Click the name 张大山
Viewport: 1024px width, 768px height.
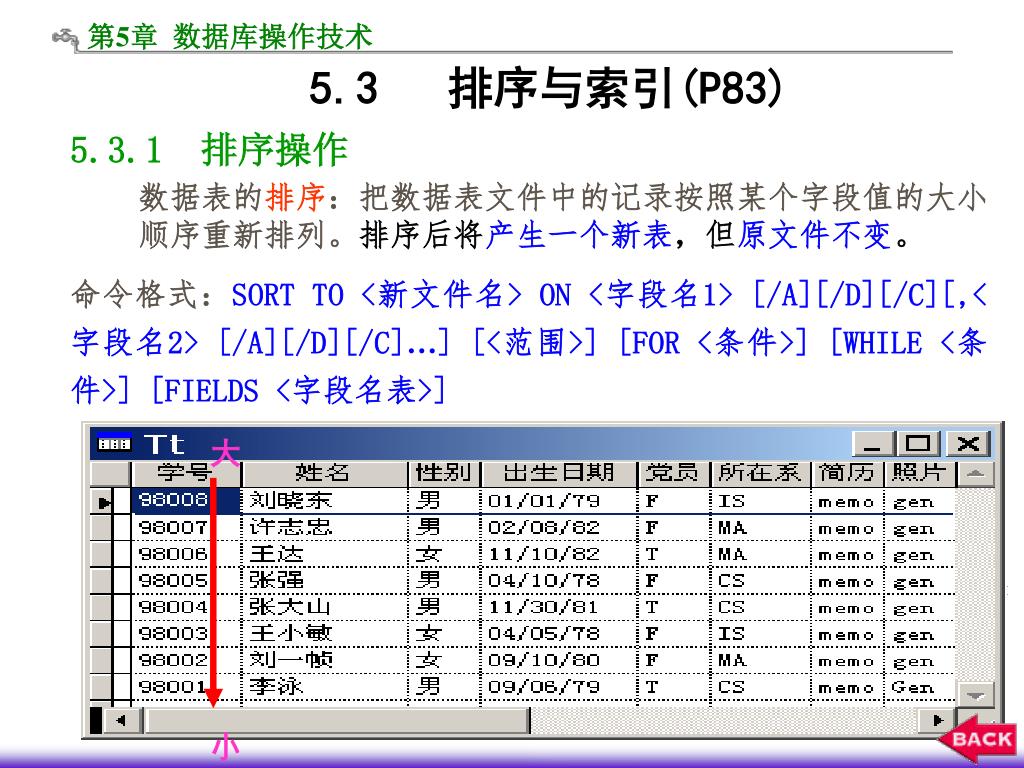click(x=291, y=607)
